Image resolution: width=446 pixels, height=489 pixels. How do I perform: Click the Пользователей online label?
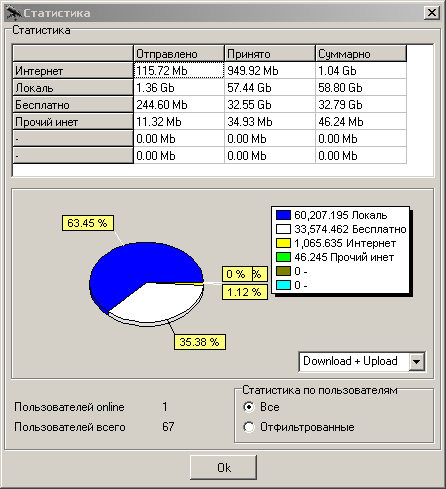click(x=69, y=407)
